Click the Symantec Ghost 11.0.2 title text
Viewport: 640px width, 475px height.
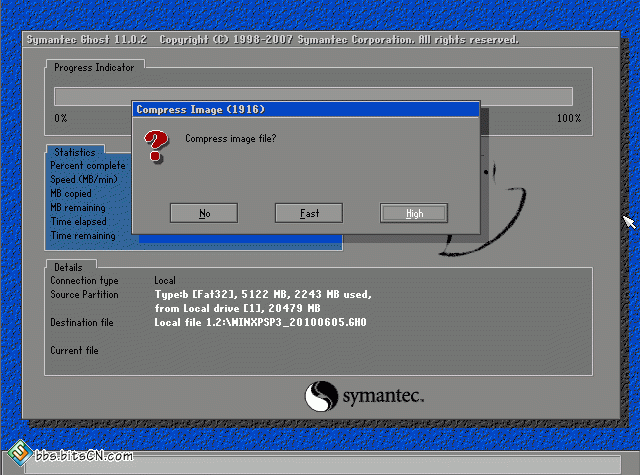click(x=87, y=40)
